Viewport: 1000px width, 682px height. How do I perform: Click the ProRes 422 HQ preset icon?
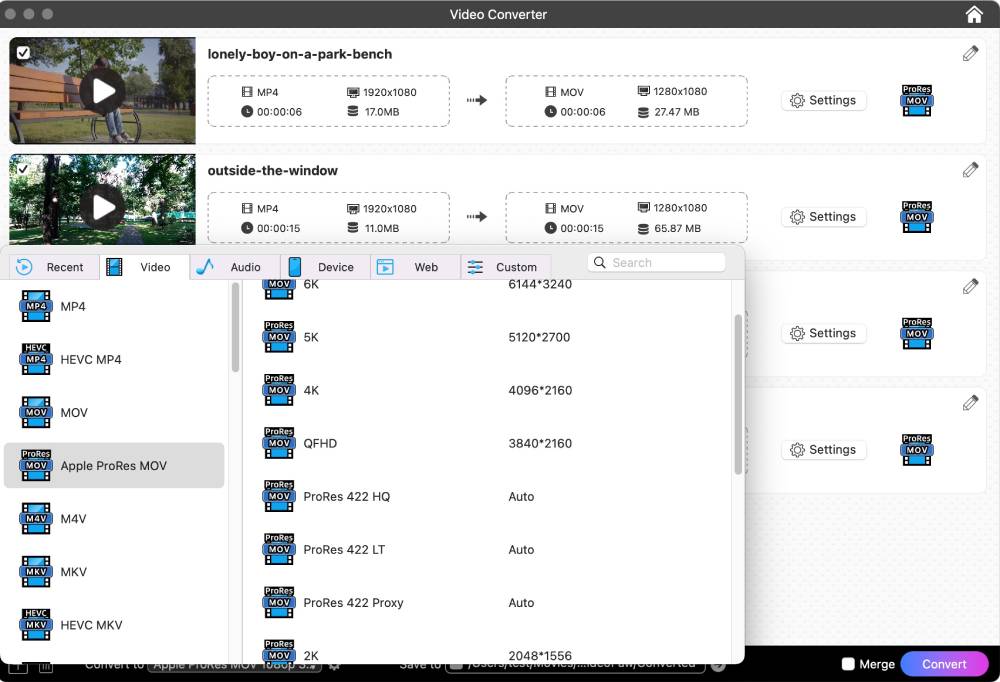coord(279,496)
